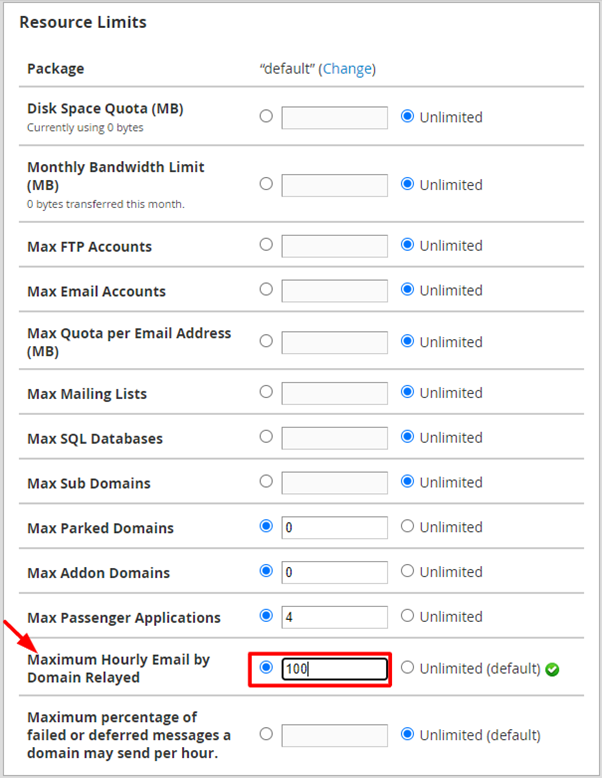Click the Max Addon Domains value field
The image size is (602, 778).
coord(334,572)
